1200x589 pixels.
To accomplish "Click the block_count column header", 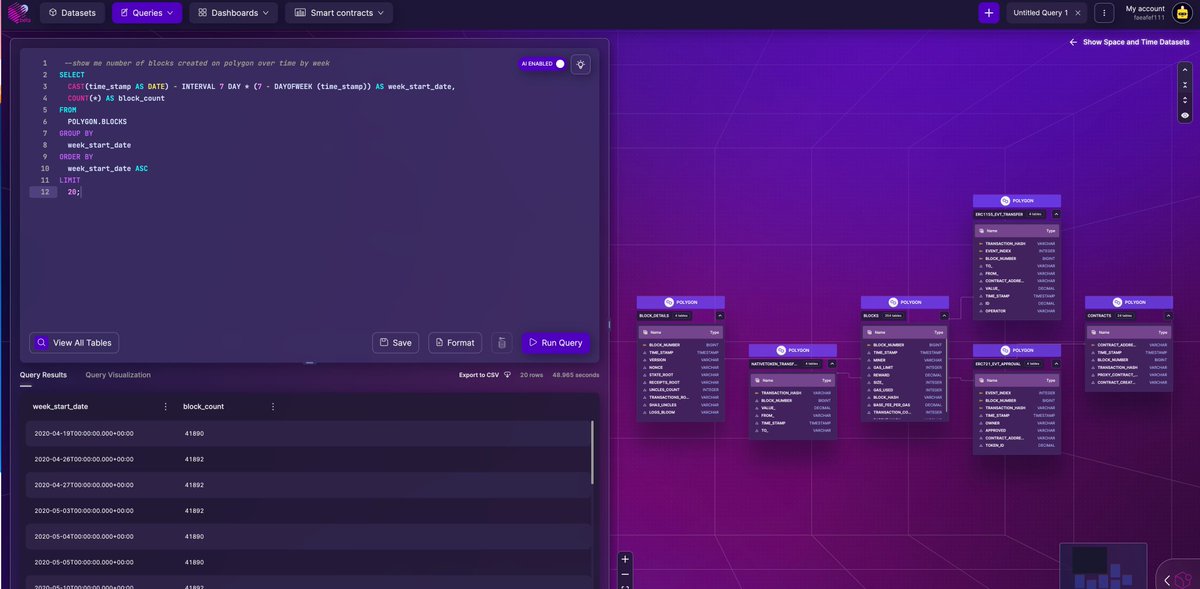I will 203,407.
